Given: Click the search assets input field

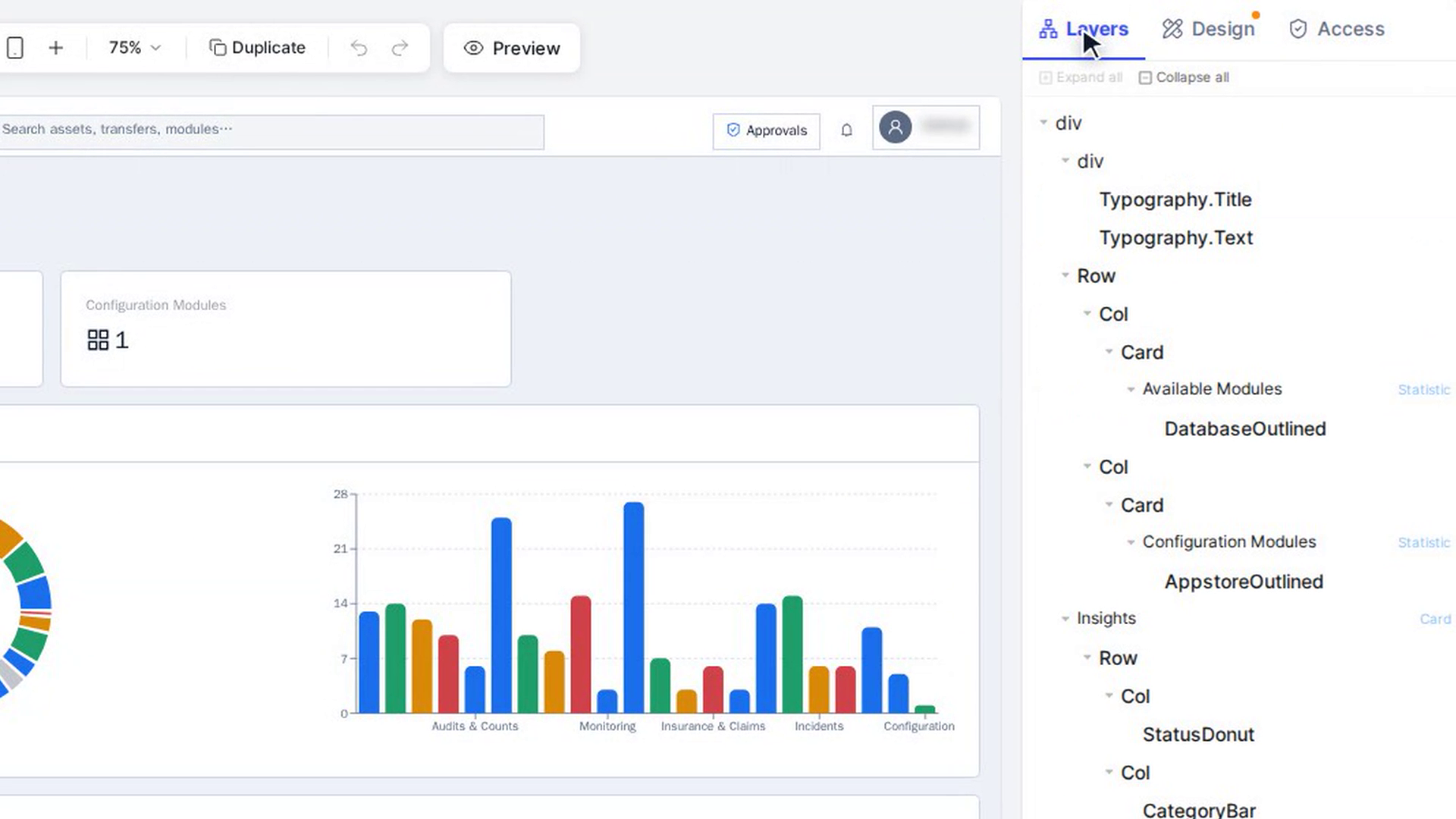Looking at the screenshot, I should [x=271, y=132].
